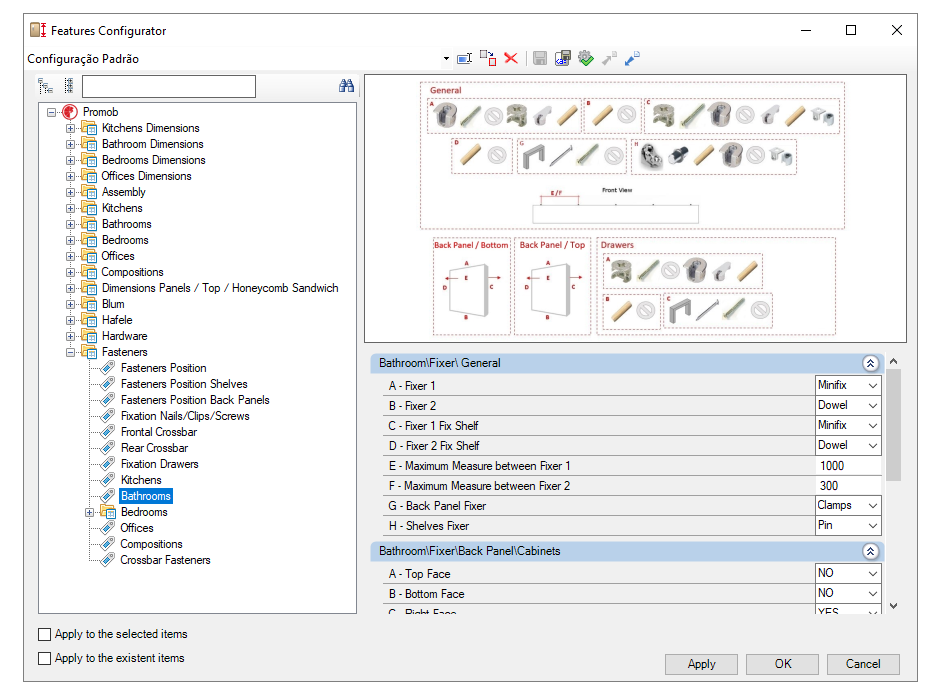Open the A - Fixer 1 dropdown
Screen dimensions: 925x689
(873, 386)
